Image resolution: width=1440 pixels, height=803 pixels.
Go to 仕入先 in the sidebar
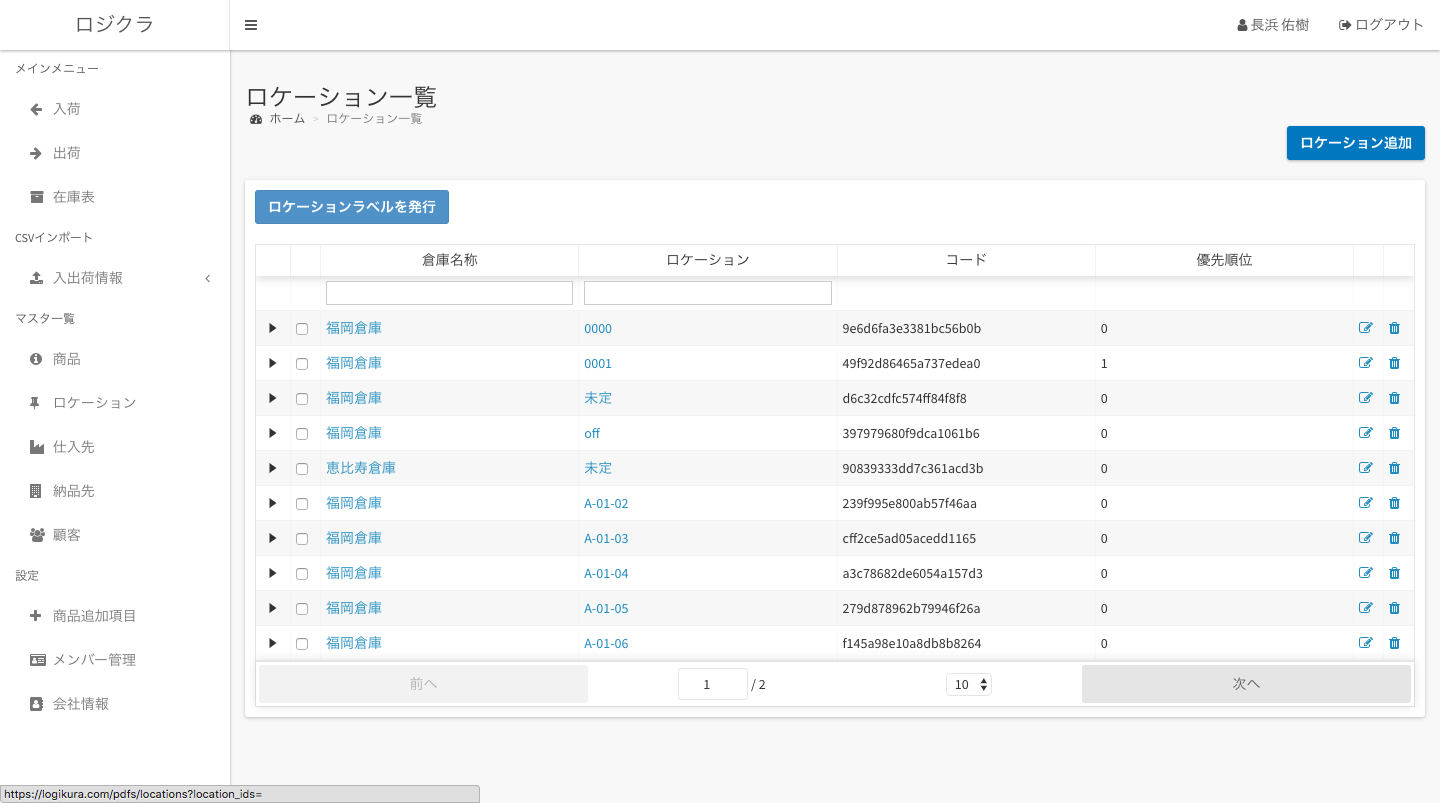73,447
